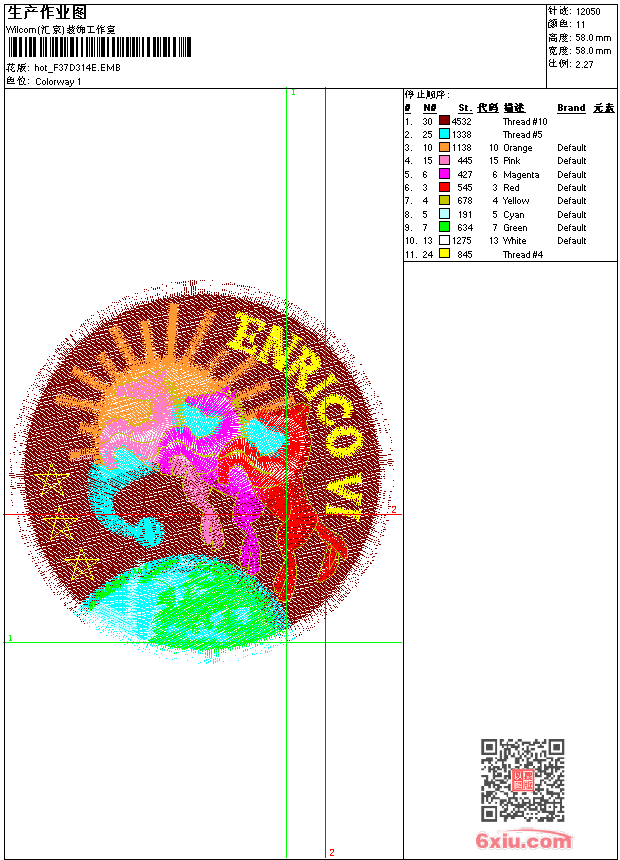Click the title '生产作业图'

tap(47, 13)
